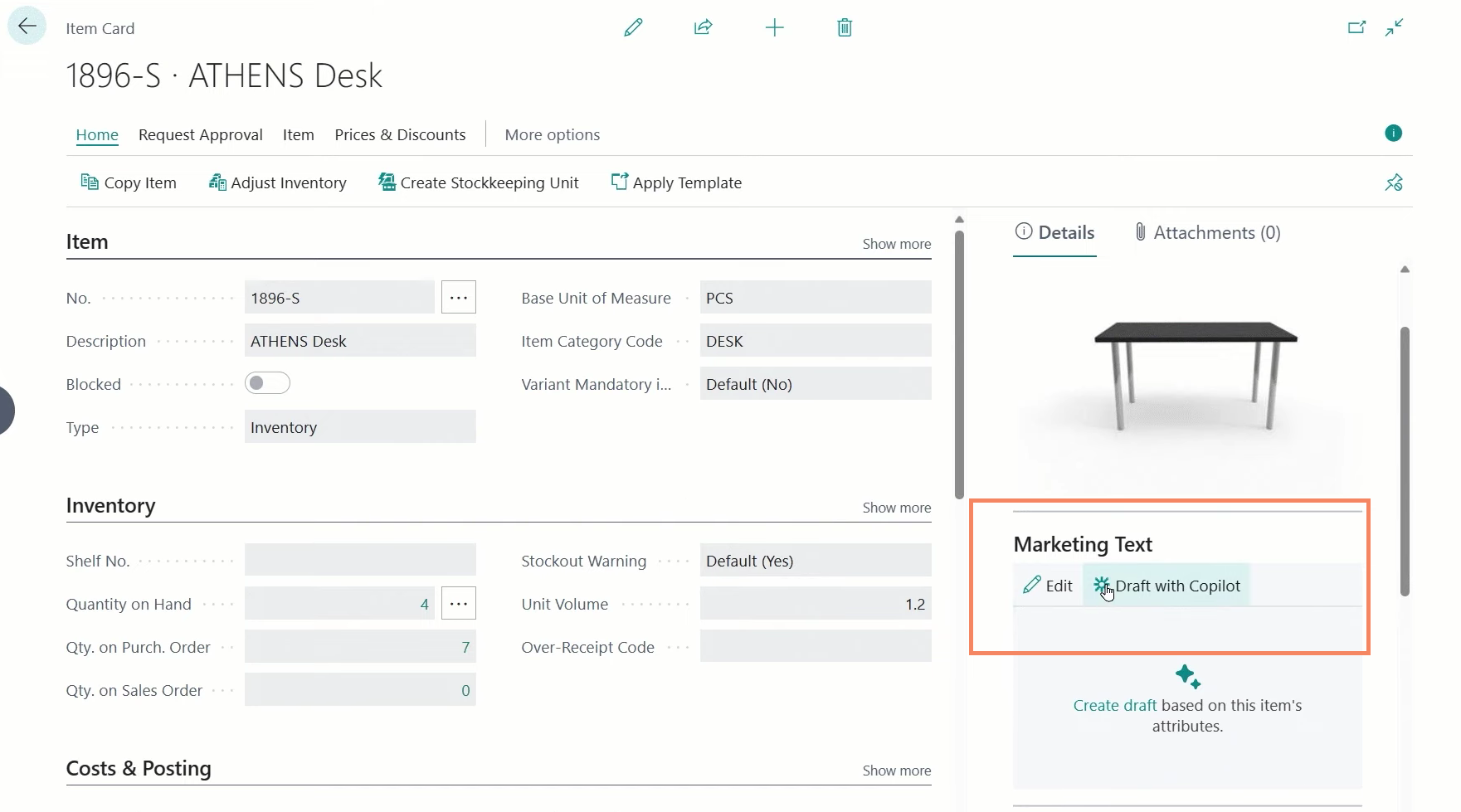This screenshot has width=1461, height=812.
Task: Toggle the Blocked switch
Action: click(x=267, y=383)
